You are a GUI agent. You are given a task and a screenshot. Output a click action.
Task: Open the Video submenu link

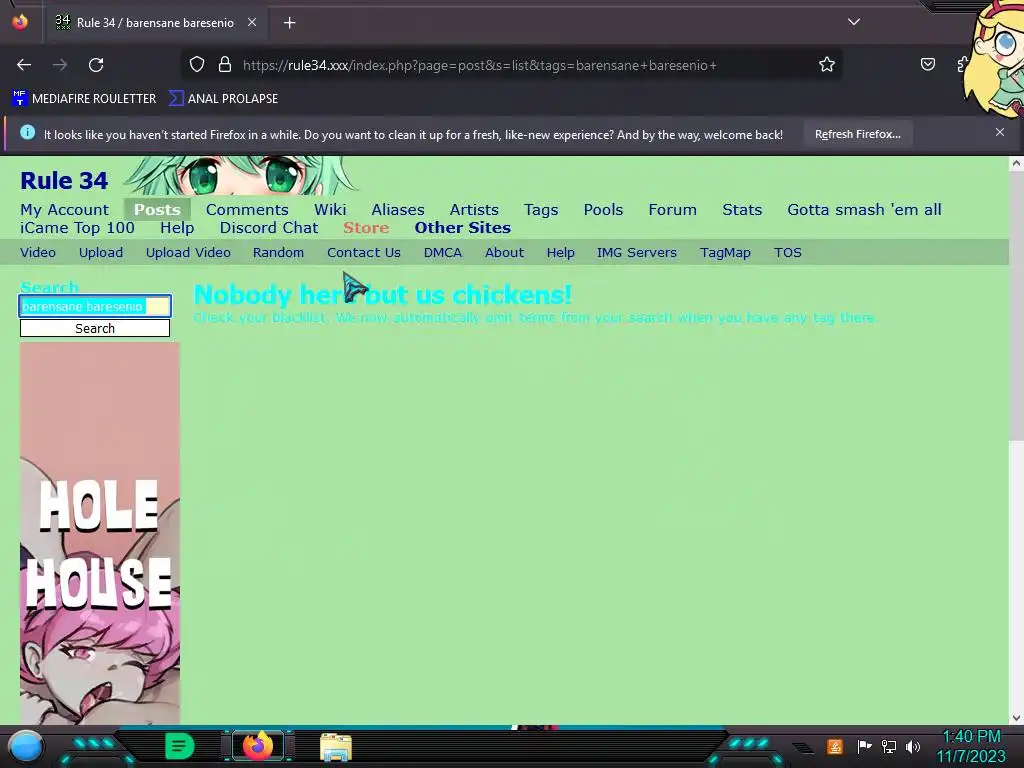point(38,253)
